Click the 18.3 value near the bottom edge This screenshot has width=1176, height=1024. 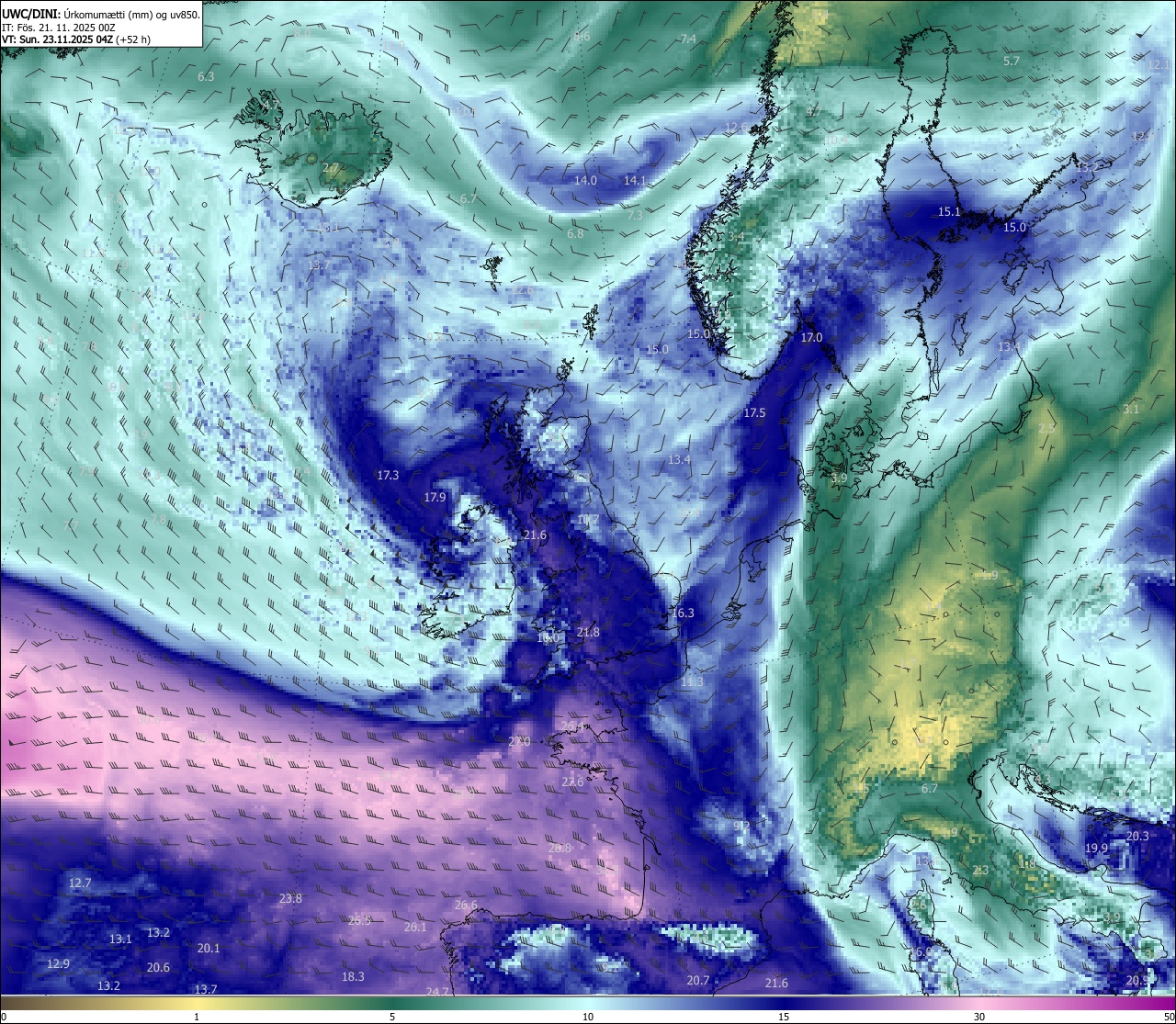[x=353, y=976]
